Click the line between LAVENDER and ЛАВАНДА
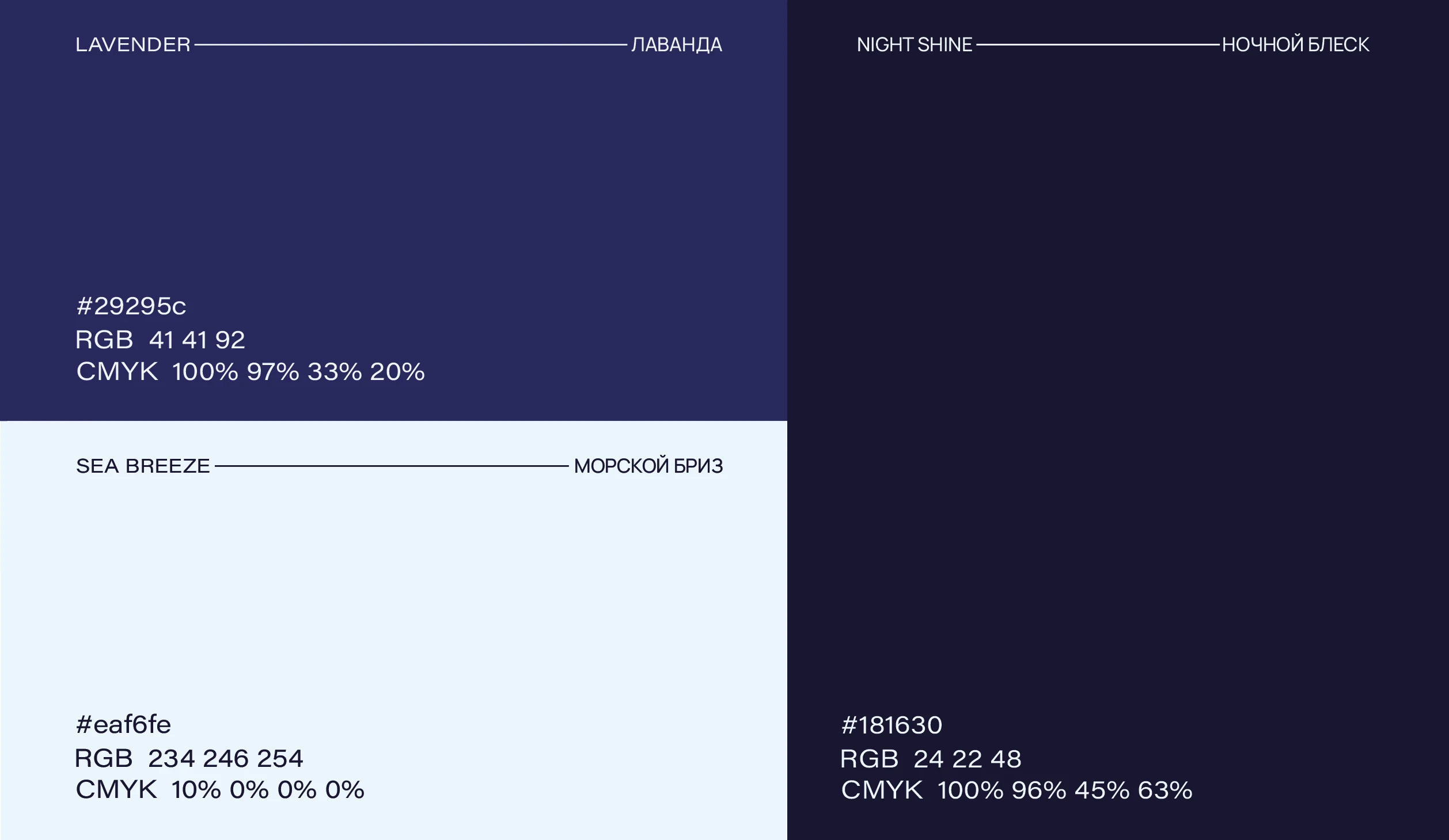Image resolution: width=1449 pixels, height=840 pixels. [x=410, y=44]
